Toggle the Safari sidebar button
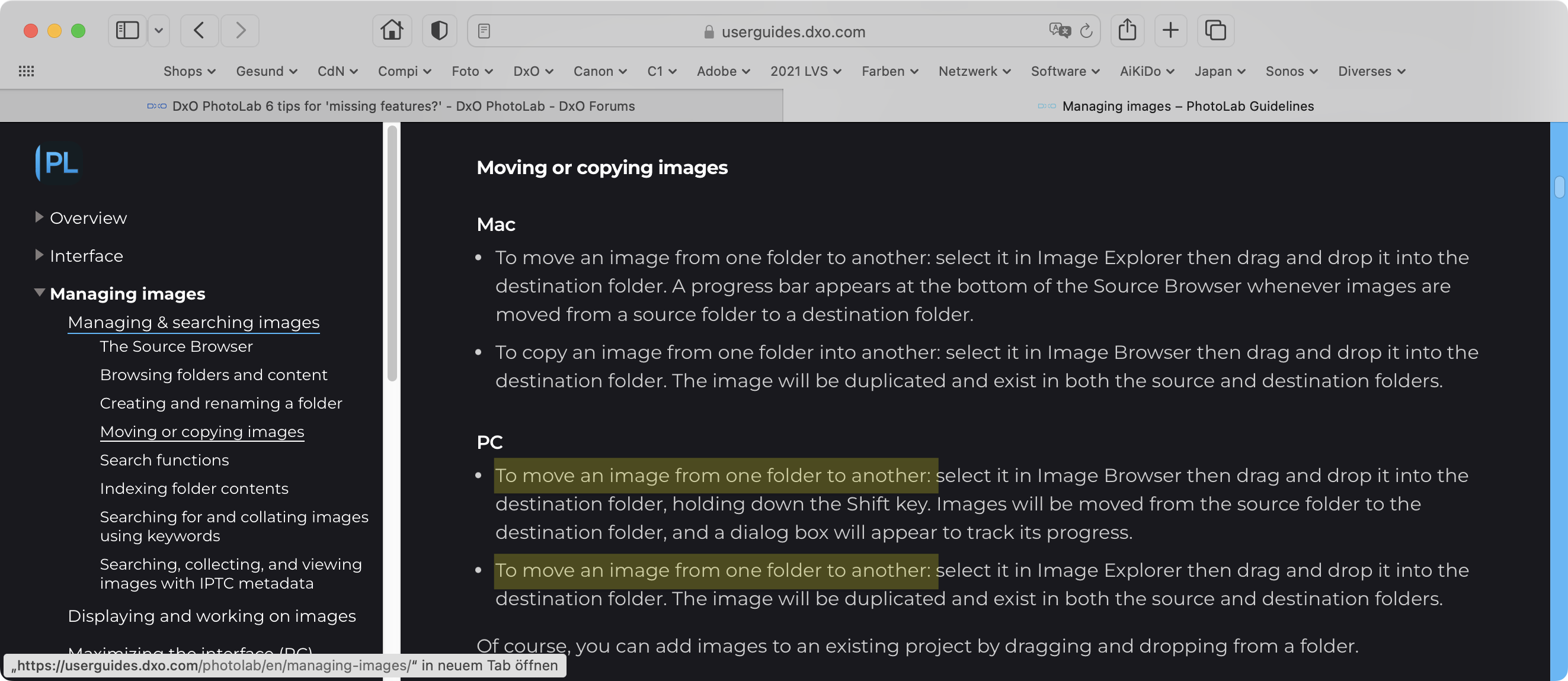Image resolution: width=1568 pixels, height=681 pixels. pyautogui.click(x=127, y=30)
